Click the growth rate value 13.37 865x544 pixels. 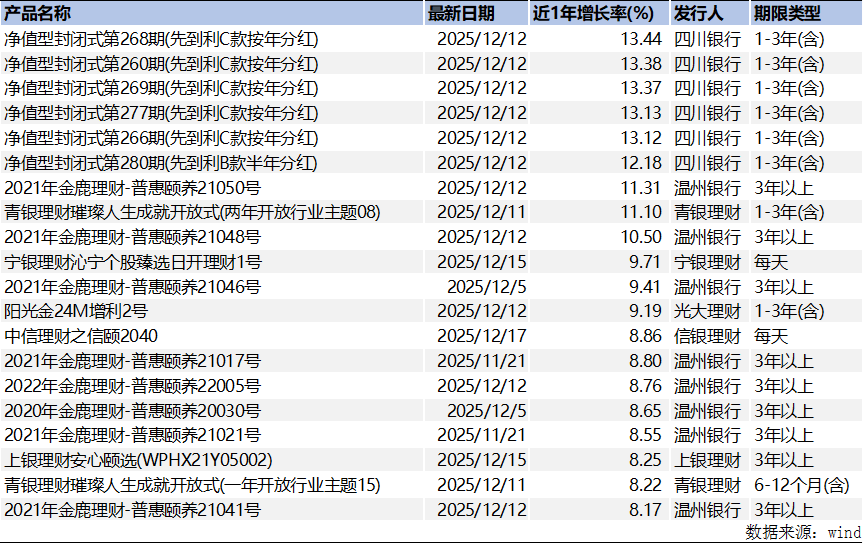pos(641,88)
